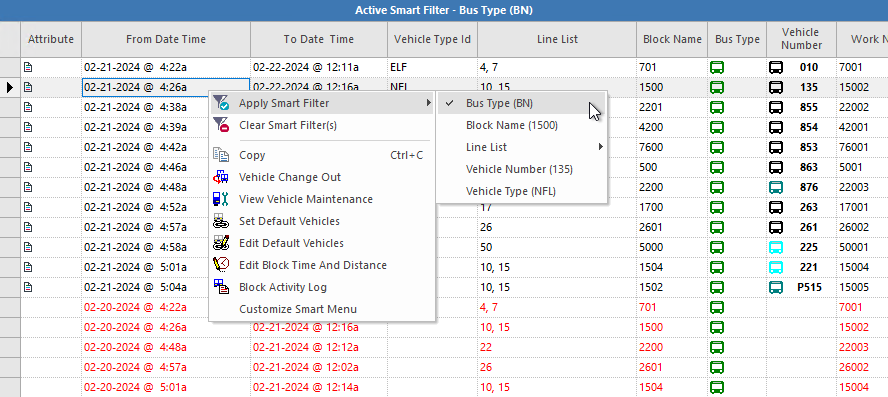The width and height of the screenshot is (888, 397).
Task: Click the focused cell 02-21-2024 @ 4:26a
Action: click(x=166, y=88)
